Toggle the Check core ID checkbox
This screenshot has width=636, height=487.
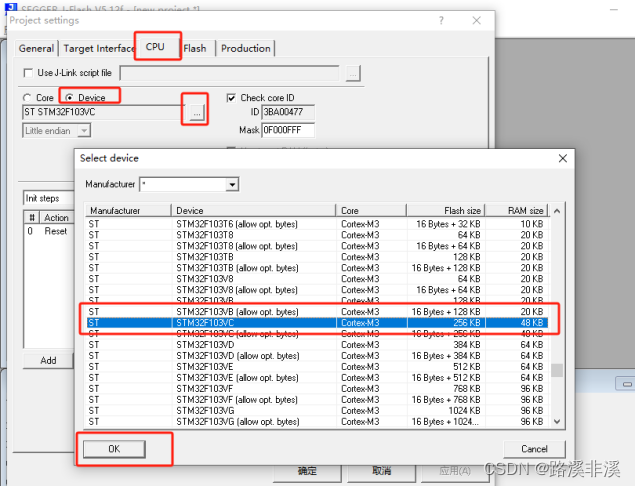231,98
